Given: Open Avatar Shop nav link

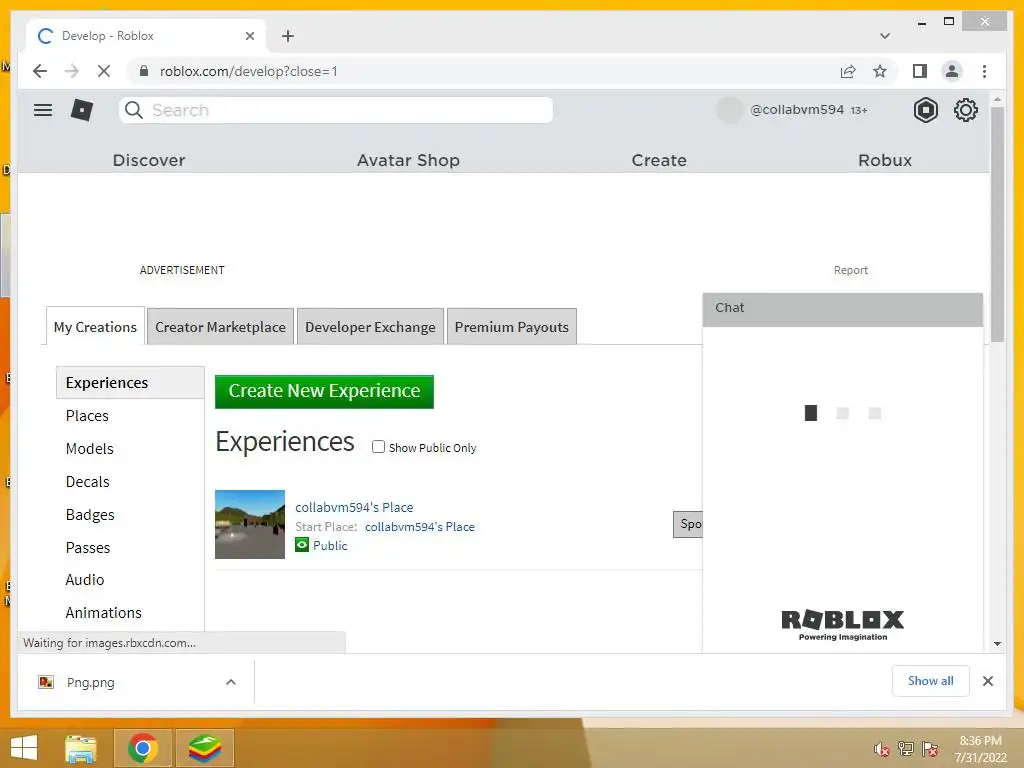Looking at the screenshot, I should (408, 160).
